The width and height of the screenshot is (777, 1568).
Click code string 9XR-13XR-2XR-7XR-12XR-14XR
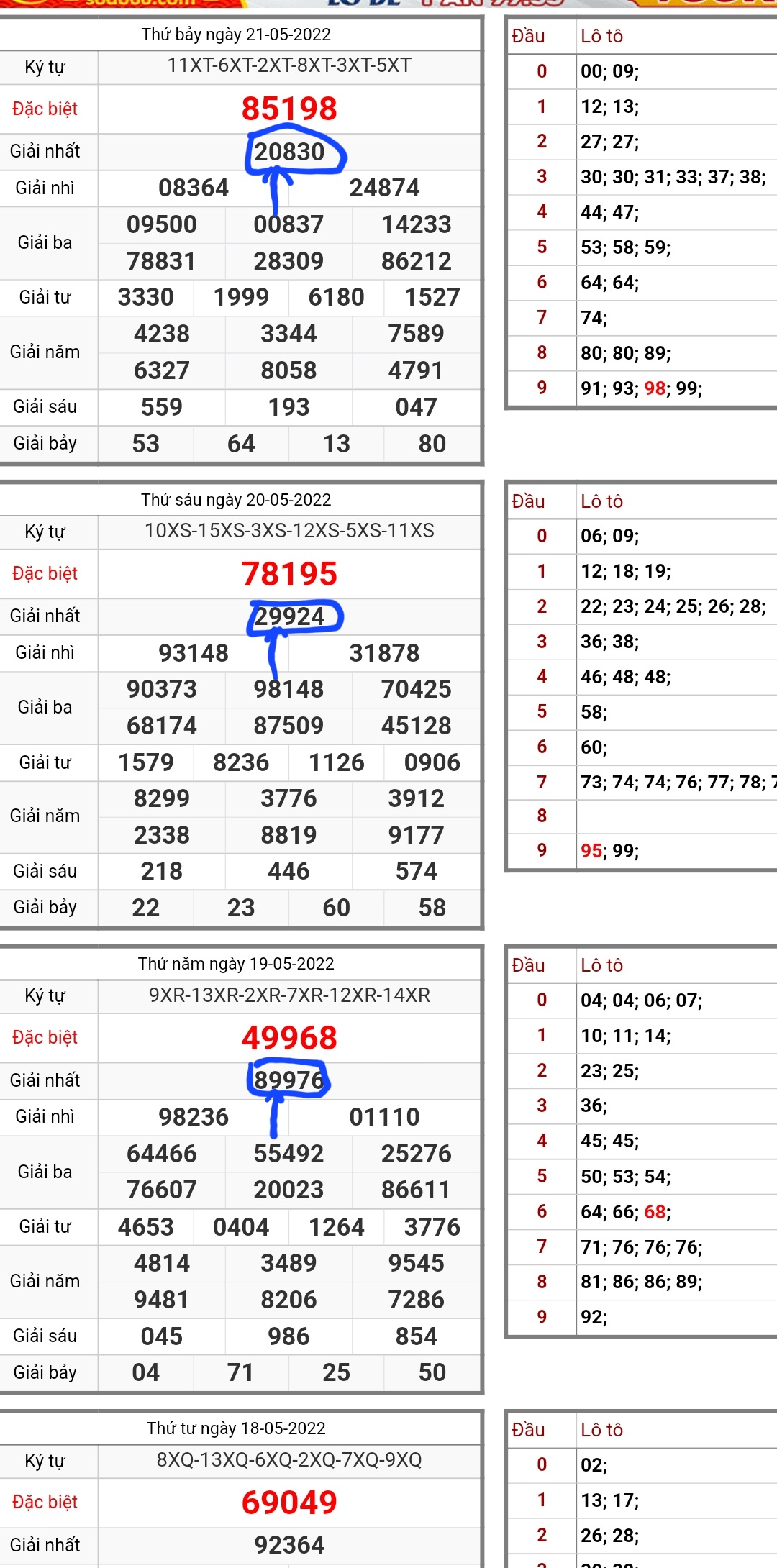[289, 995]
